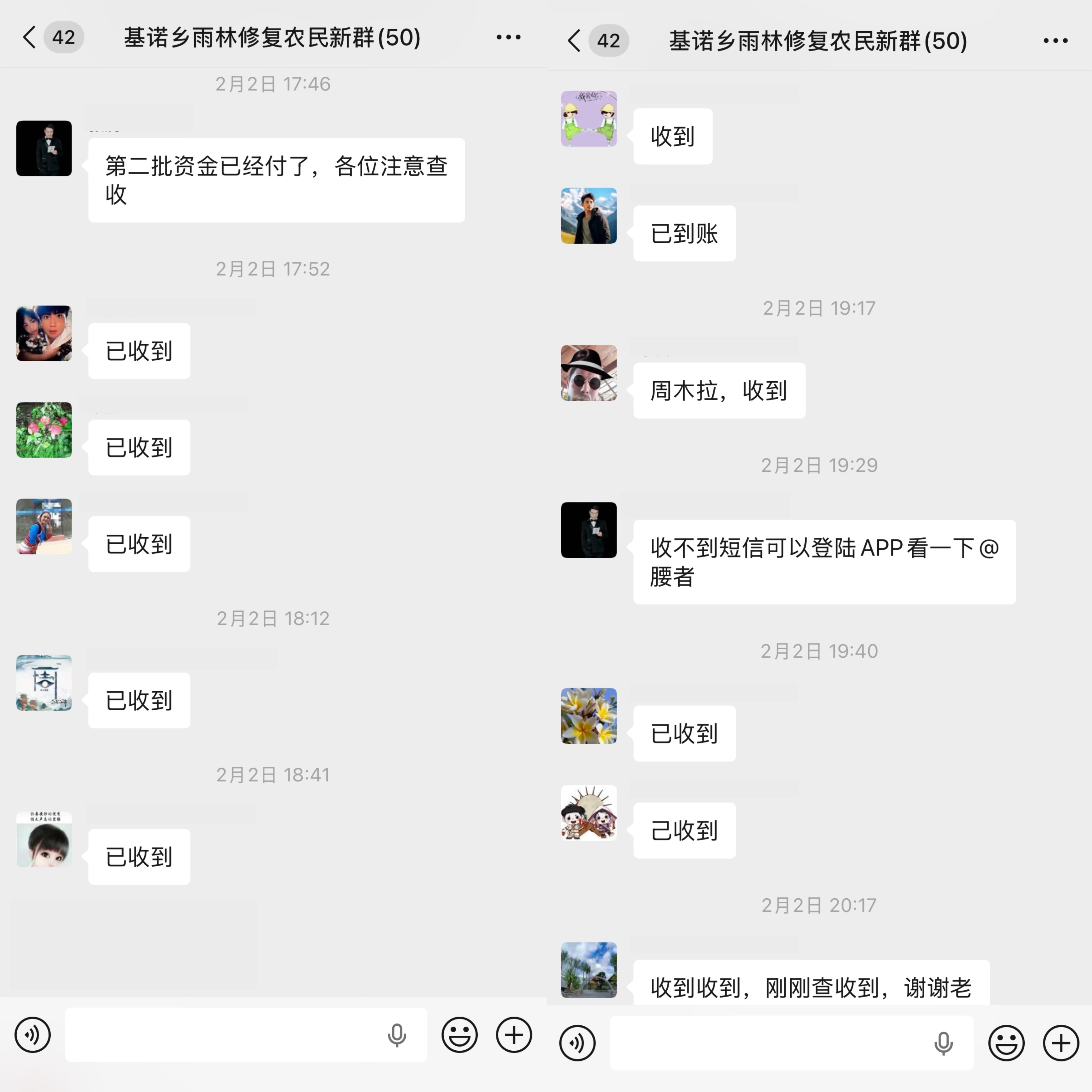The height and width of the screenshot is (1092, 1092).
Task: Tap the microphone icon in right input field
Action: pyautogui.click(x=943, y=1043)
